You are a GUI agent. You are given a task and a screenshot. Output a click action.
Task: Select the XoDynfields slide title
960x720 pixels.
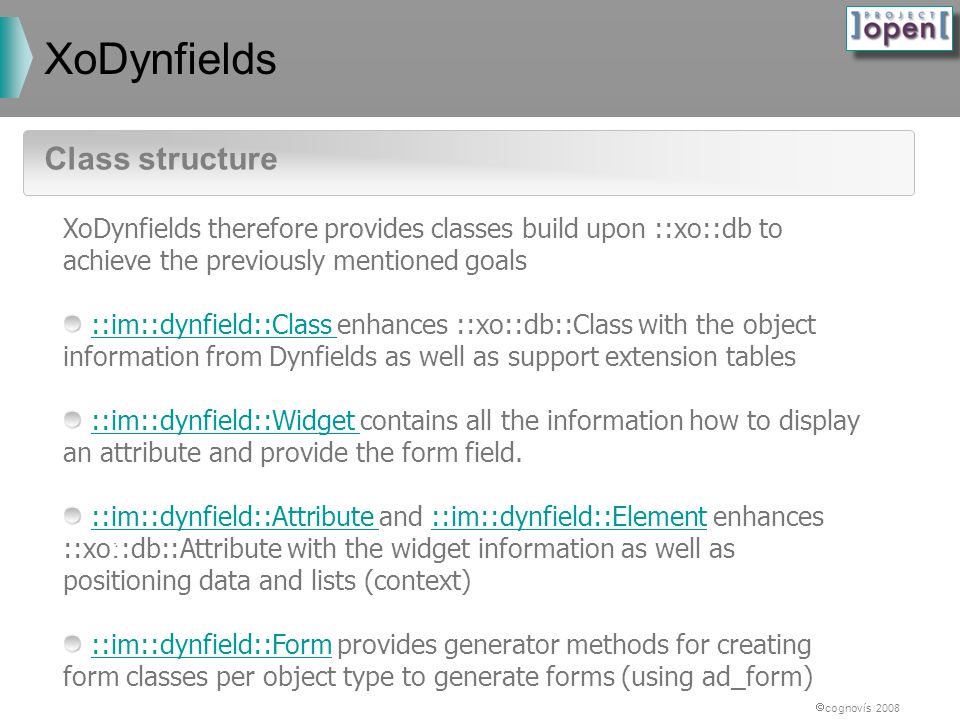coord(160,59)
